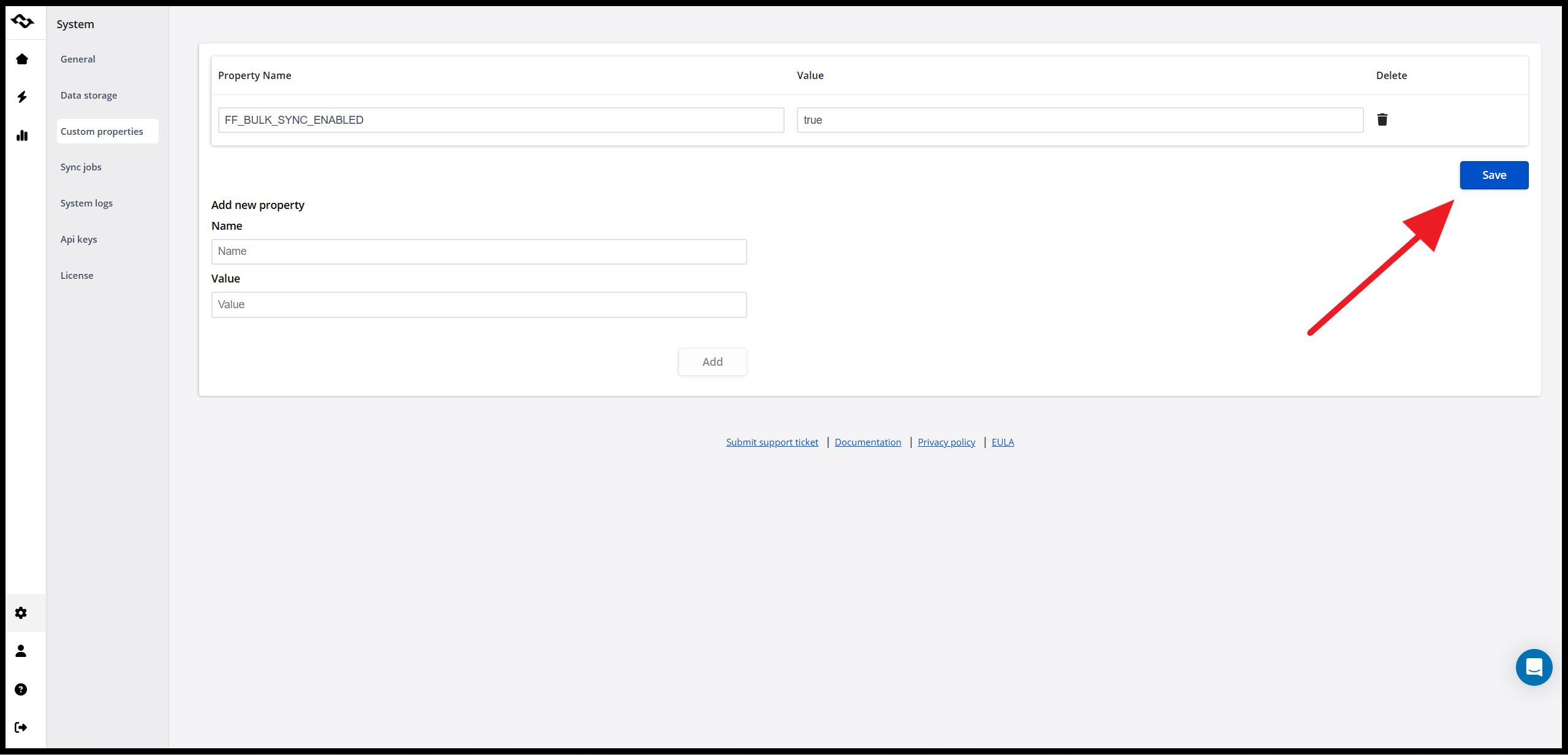Click the Add button

tap(712, 362)
